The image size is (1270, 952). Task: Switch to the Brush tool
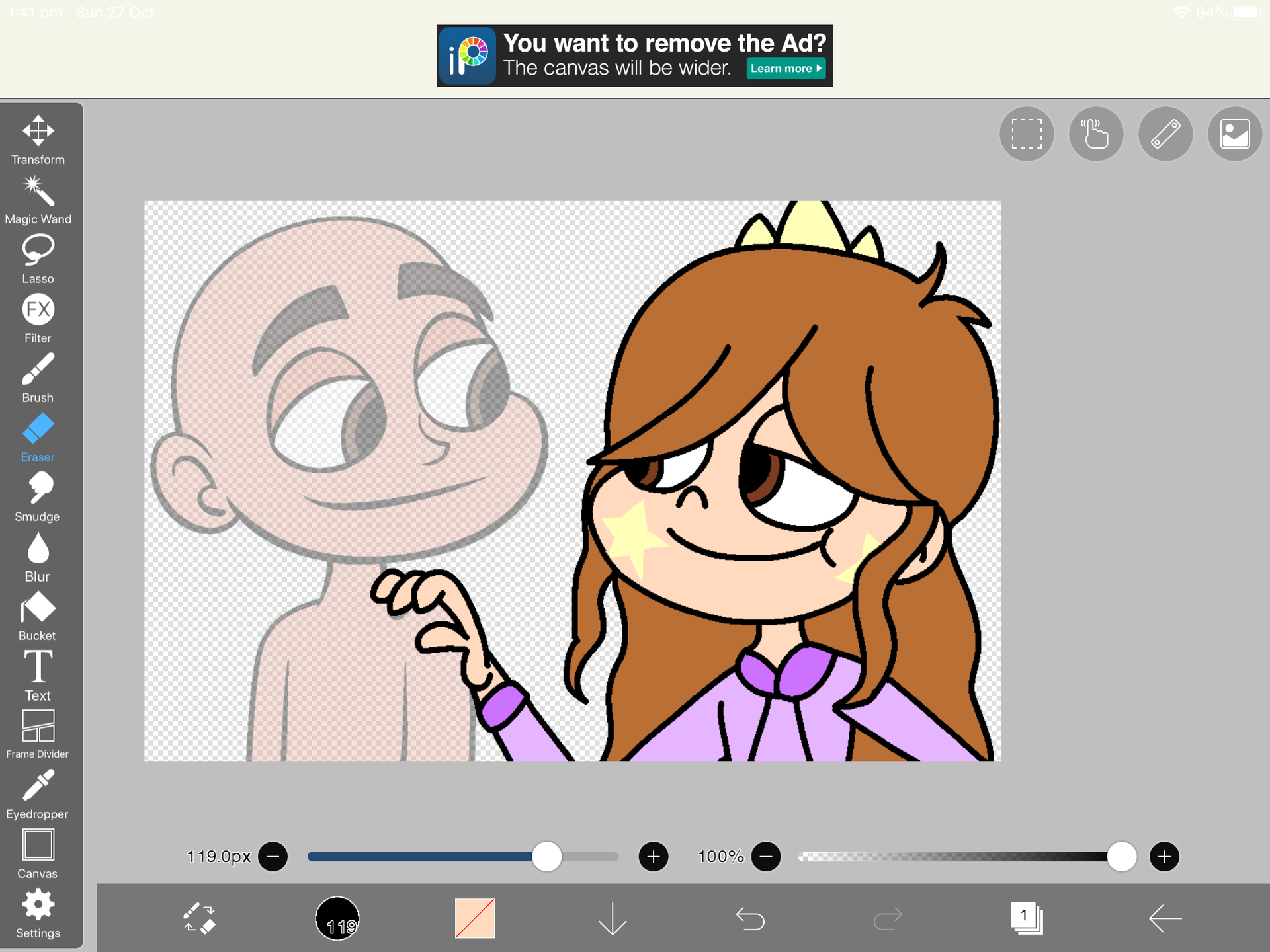38,378
